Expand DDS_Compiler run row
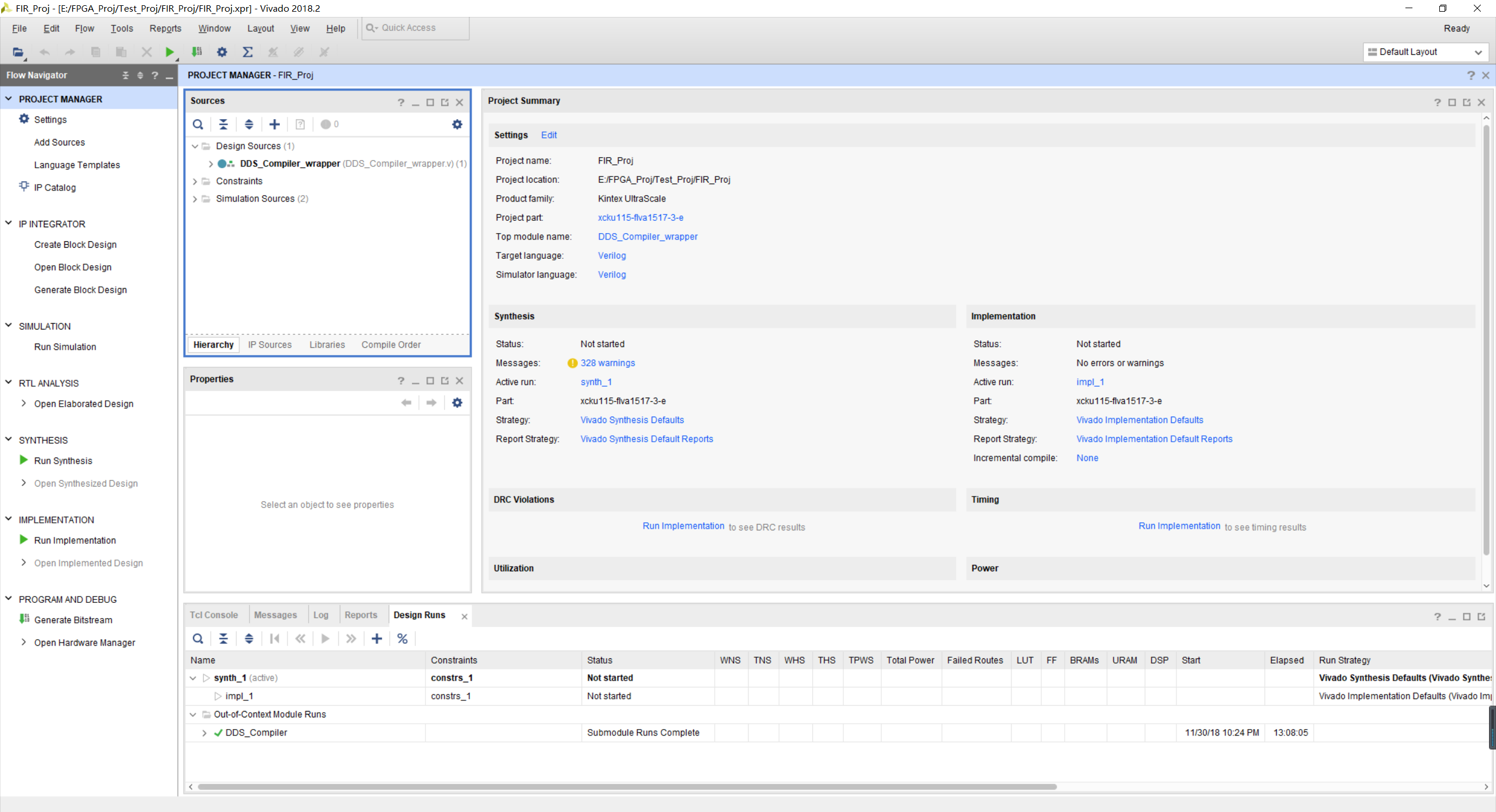This screenshot has height=812, width=1496. coord(204,733)
